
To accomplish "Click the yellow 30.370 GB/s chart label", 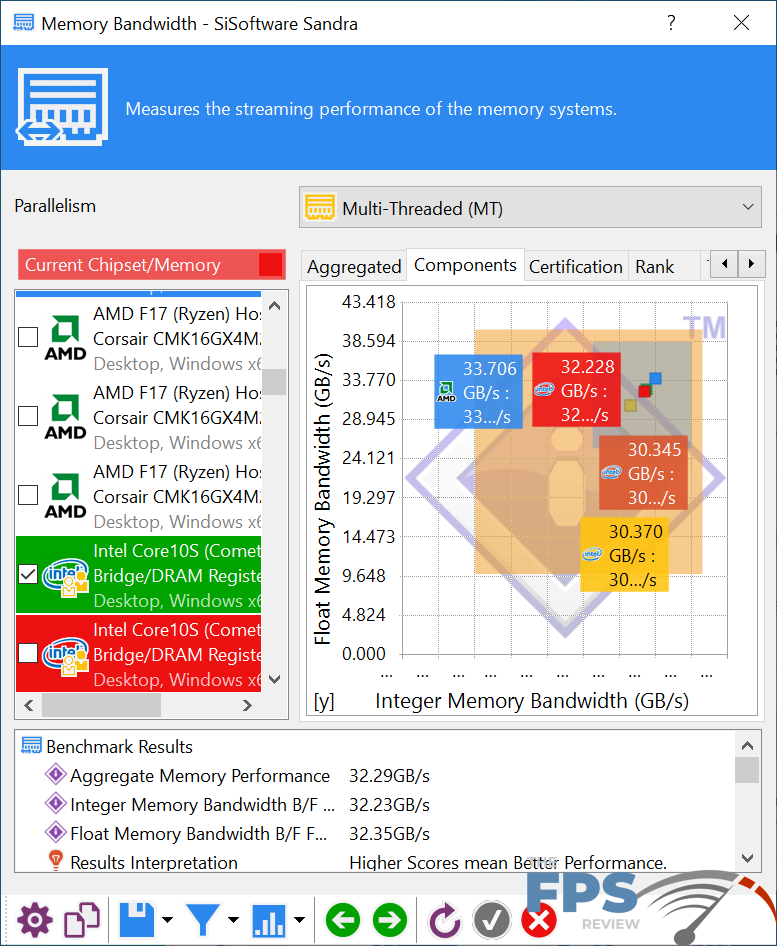I will point(624,554).
